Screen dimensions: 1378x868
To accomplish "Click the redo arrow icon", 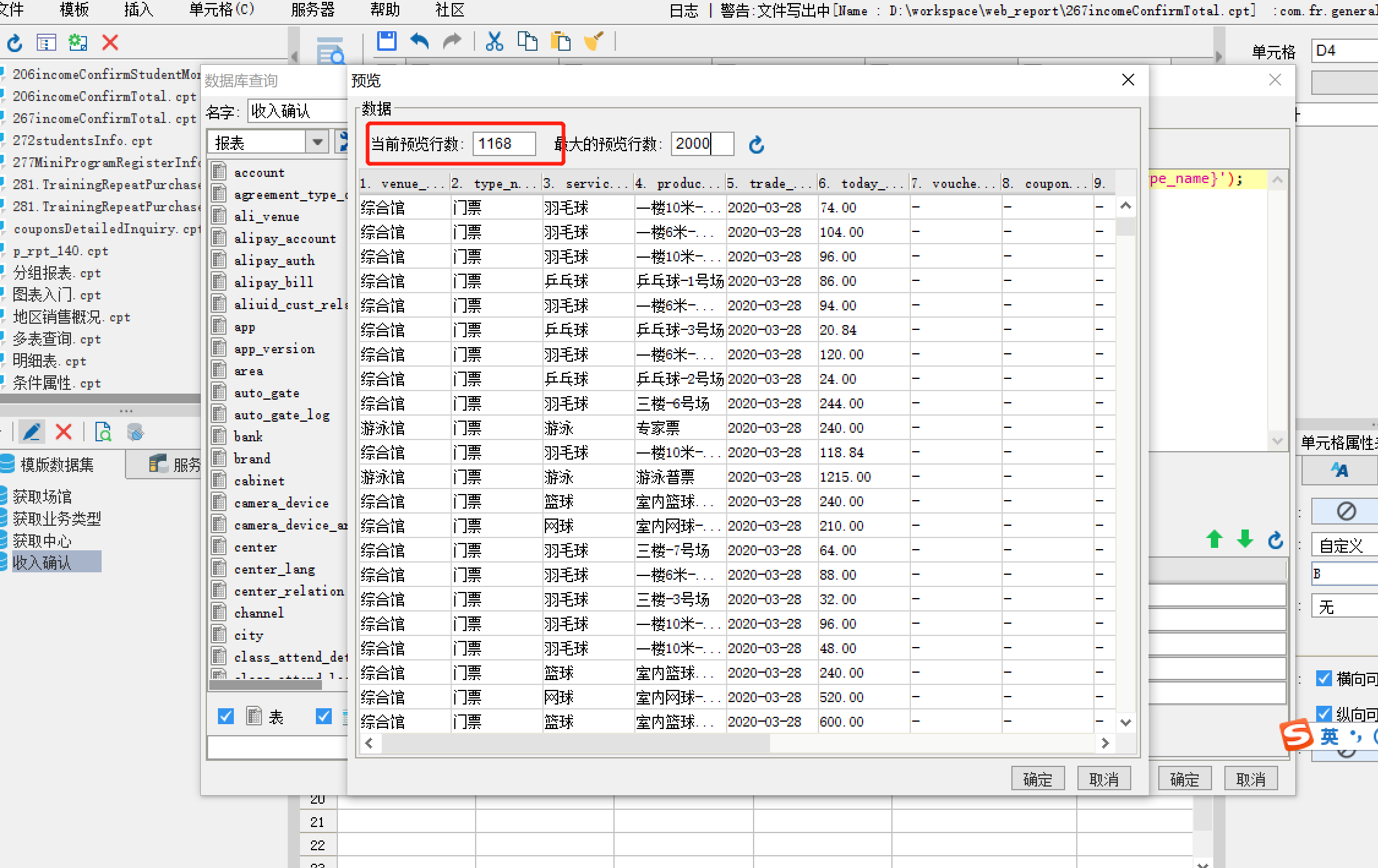I will (452, 42).
